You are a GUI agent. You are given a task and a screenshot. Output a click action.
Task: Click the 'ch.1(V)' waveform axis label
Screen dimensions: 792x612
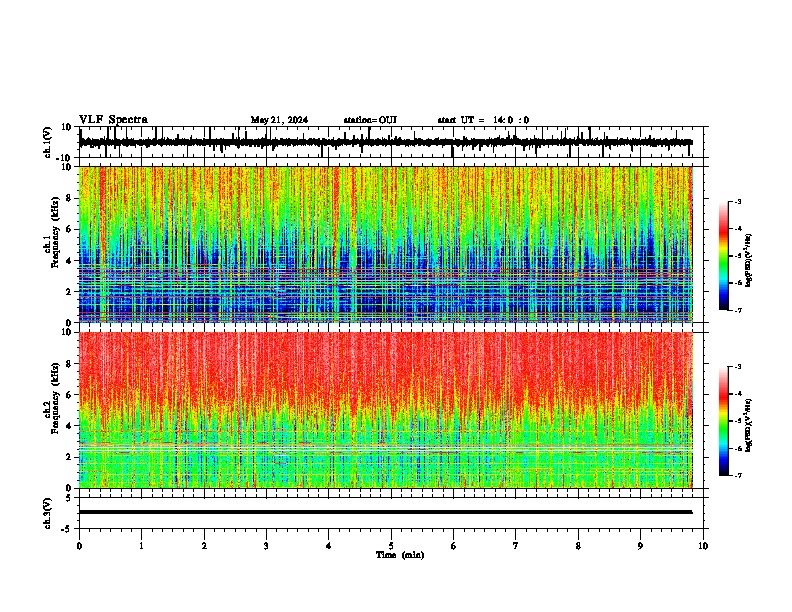tap(48, 142)
